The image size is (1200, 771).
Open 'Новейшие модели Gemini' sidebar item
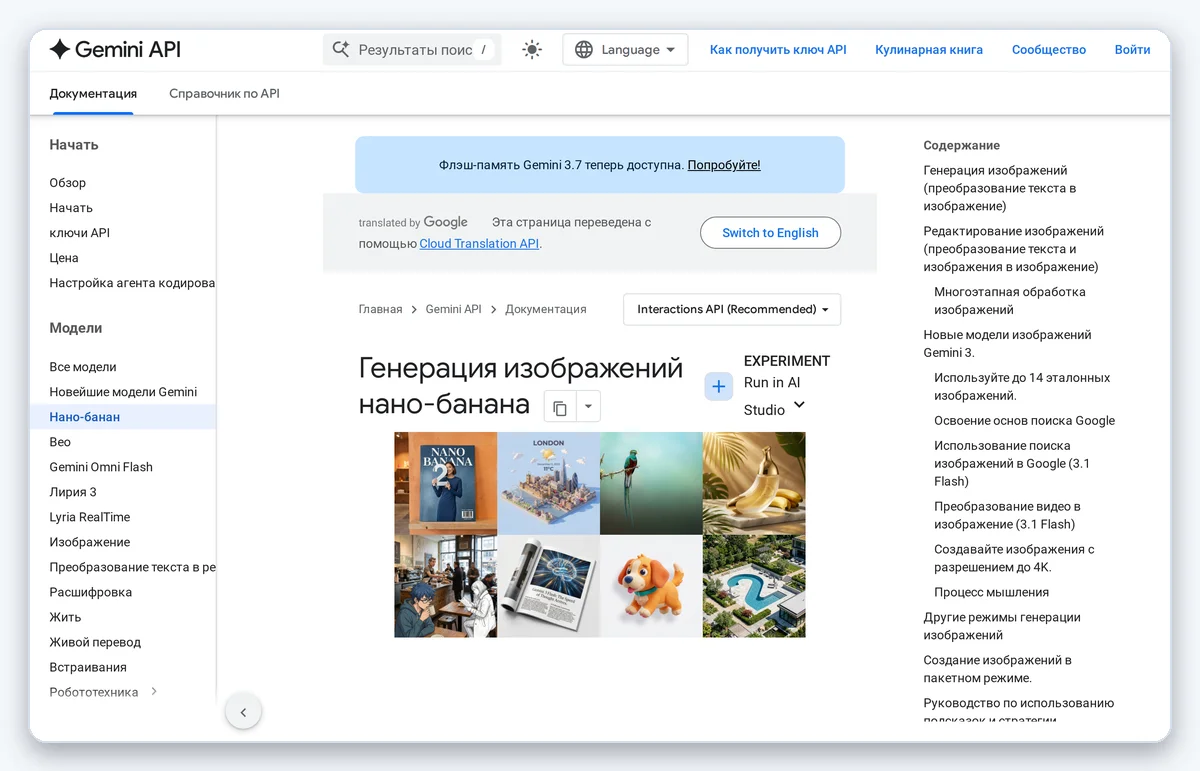coord(123,392)
